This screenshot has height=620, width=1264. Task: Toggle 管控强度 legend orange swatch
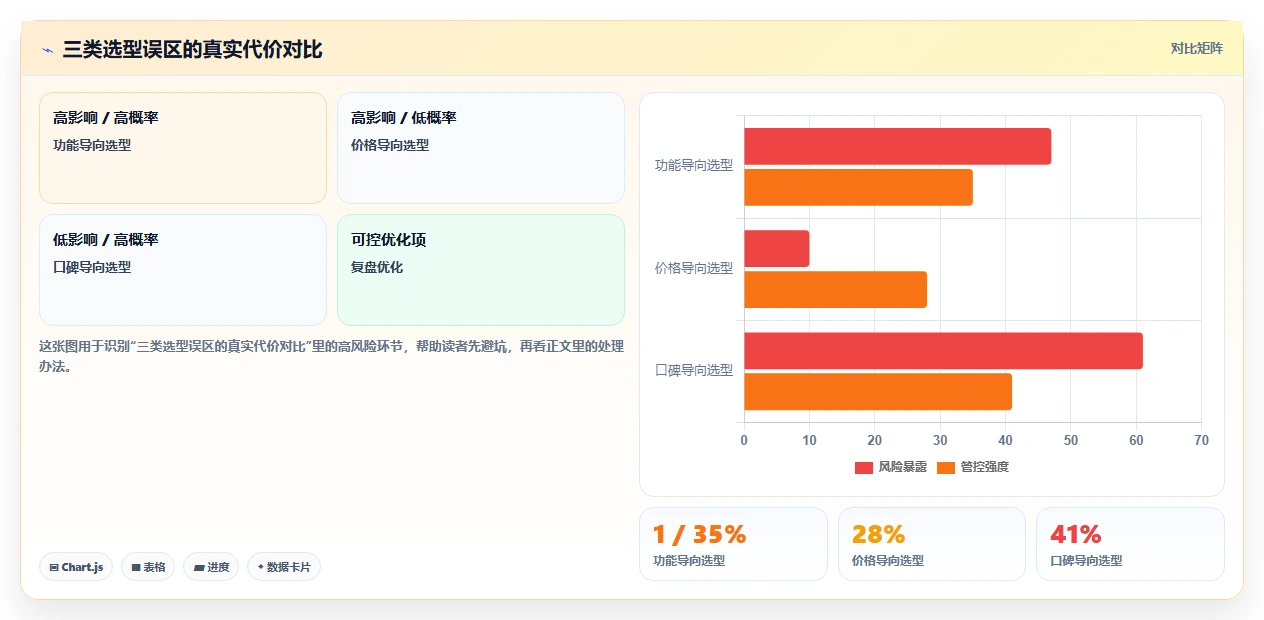click(x=946, y=467)
